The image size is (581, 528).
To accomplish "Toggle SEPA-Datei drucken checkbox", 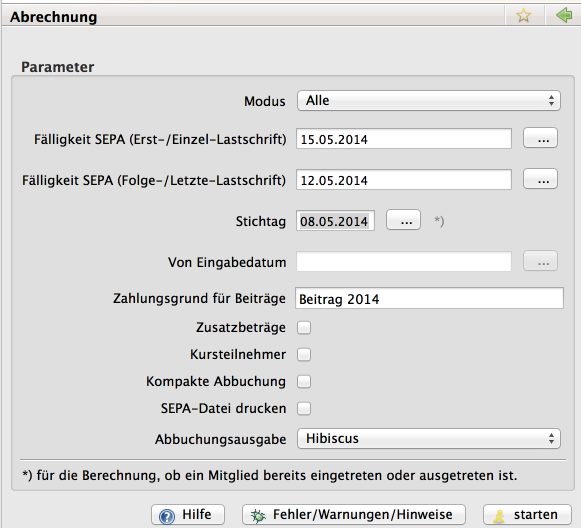I will pos(304,409).
